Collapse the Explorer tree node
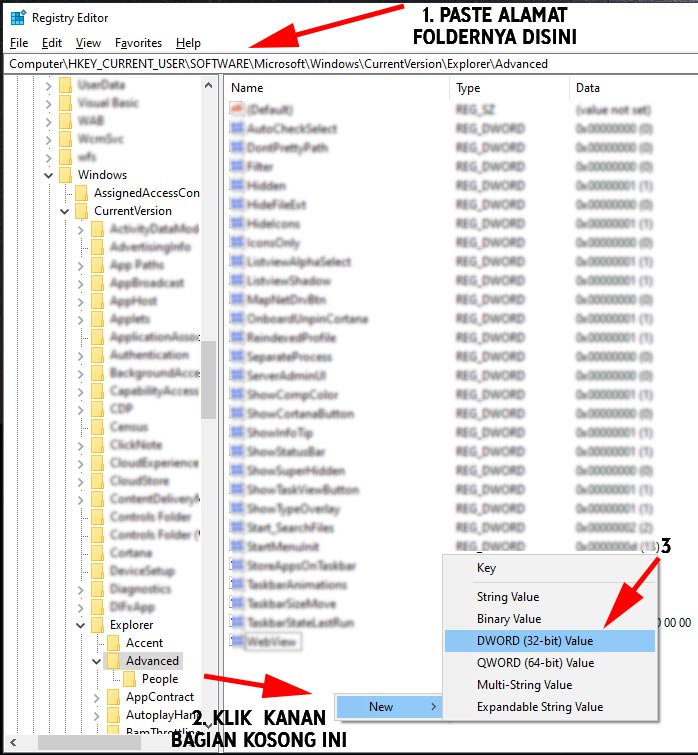698x755 pixels. [81, 625]
